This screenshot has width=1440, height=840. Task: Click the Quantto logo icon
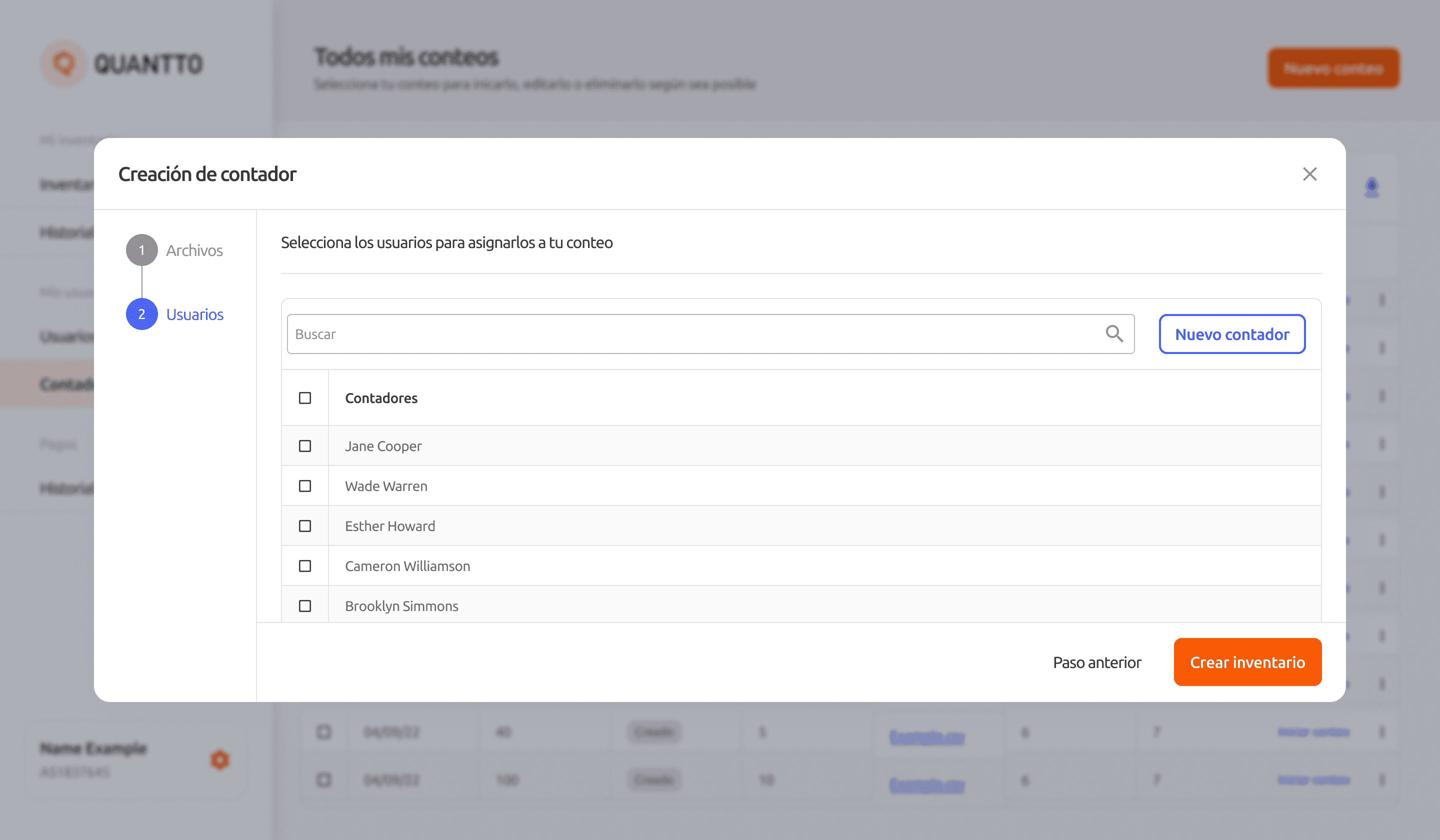64,63
